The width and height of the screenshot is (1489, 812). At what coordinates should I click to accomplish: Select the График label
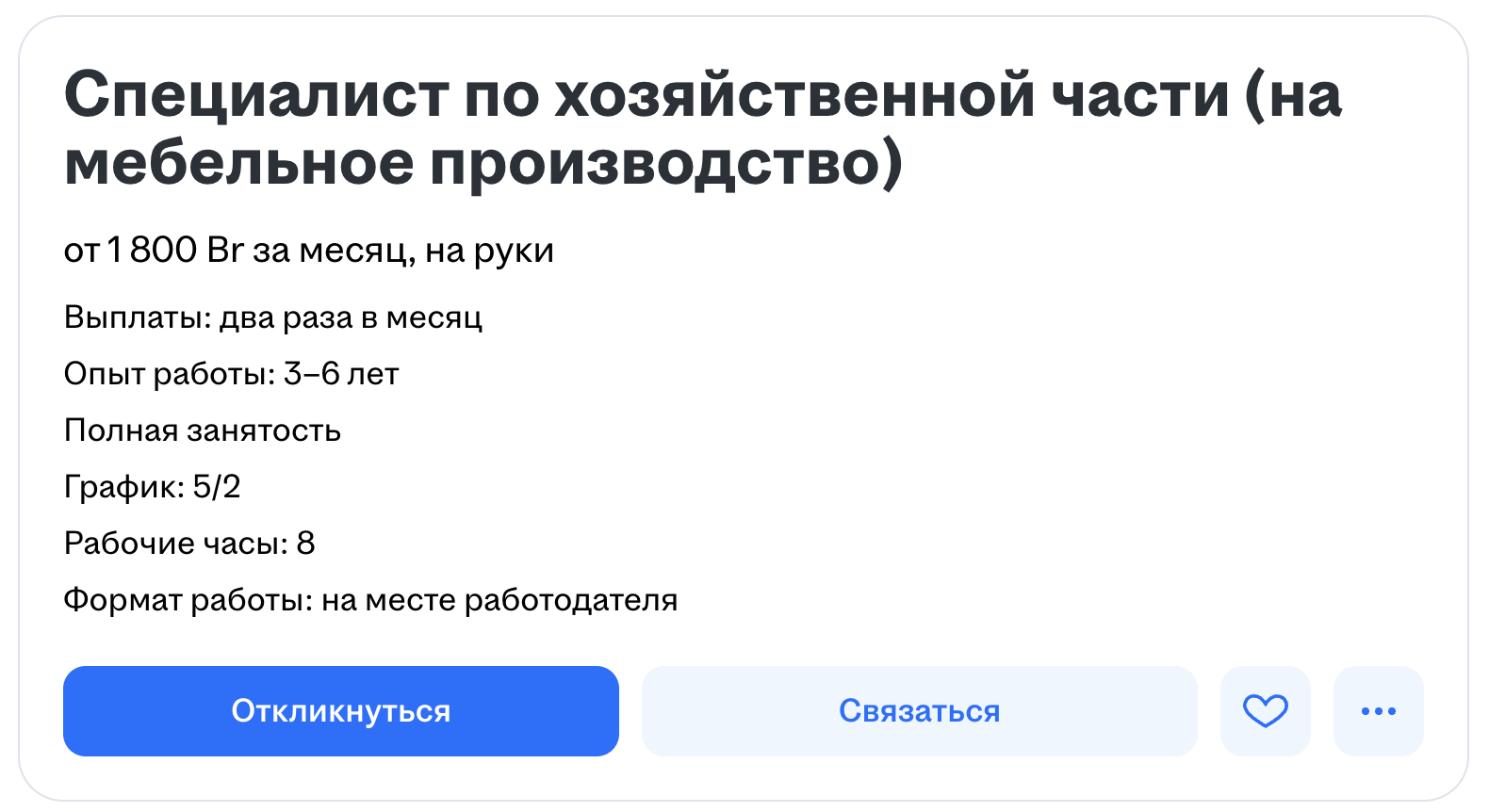pos(123,487)
